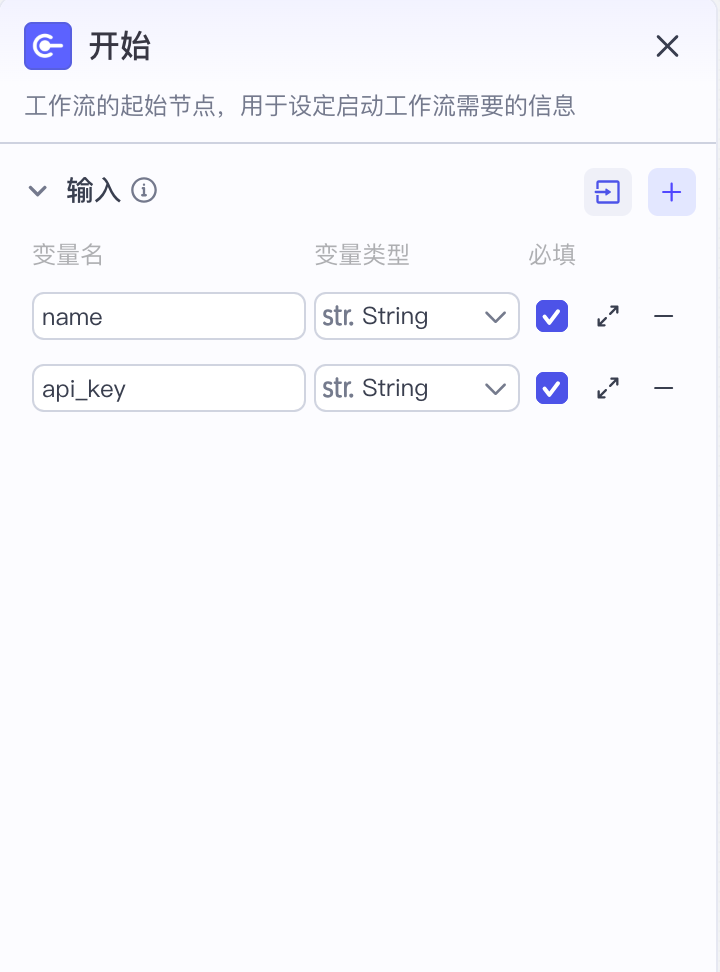Close the 开始 node panel
This screenshot has height=972, width=720.
[667, 46]
